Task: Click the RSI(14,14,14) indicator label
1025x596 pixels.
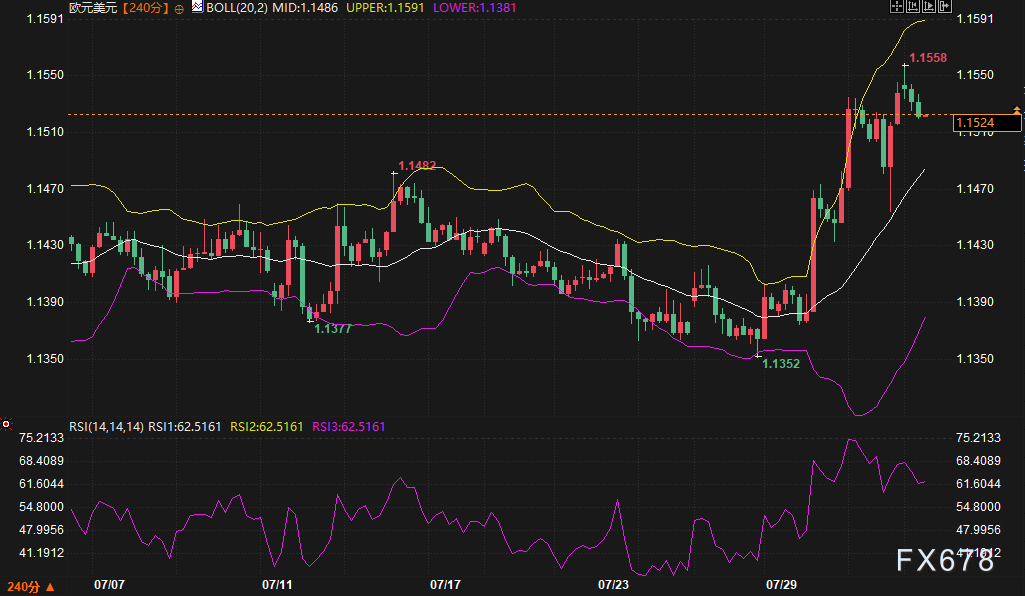Action: (x=107, y=427)
